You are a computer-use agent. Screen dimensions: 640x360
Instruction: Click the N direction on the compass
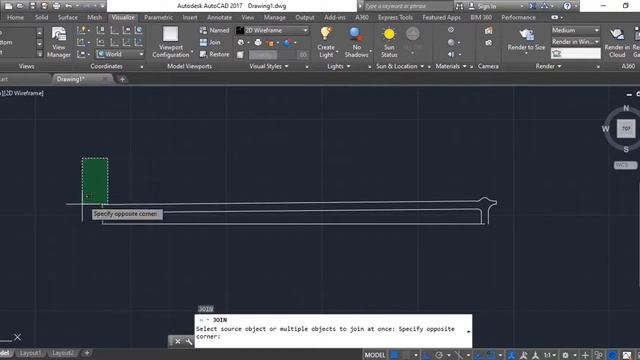coord(626,108)
